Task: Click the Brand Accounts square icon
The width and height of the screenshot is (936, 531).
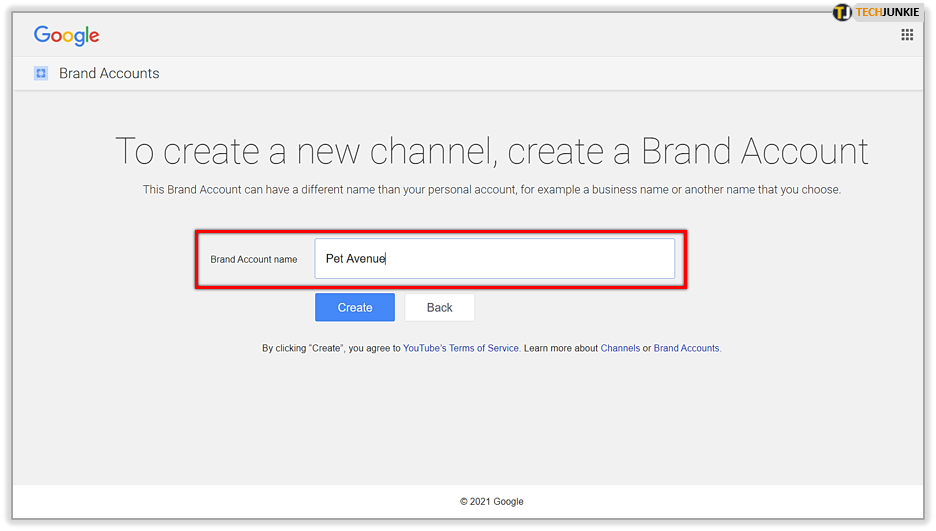Action: point(41,73)
